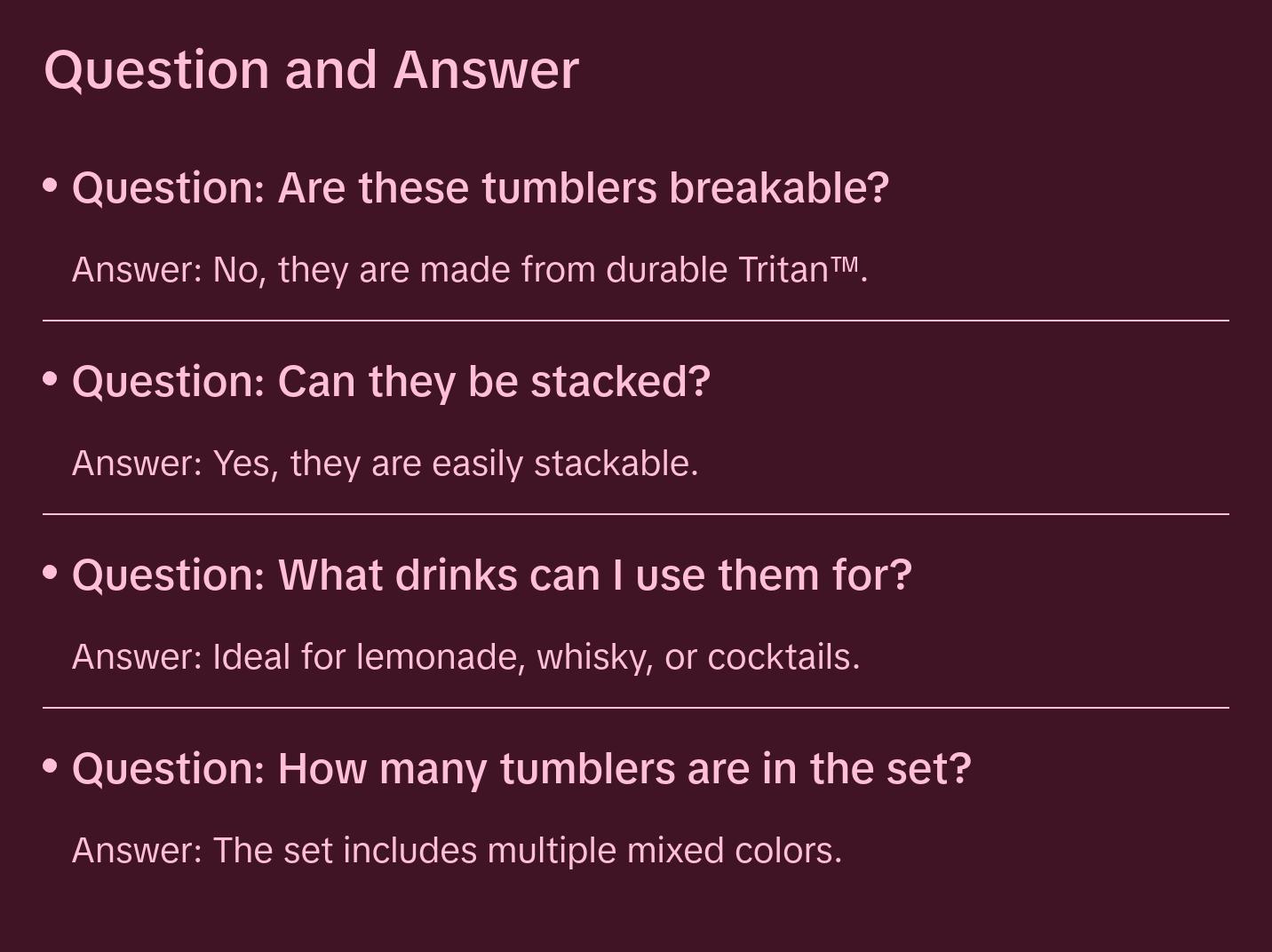The image size is (1272, 952).
Task: Click the divider line below the Tritan answer
Action: point(636,321)
